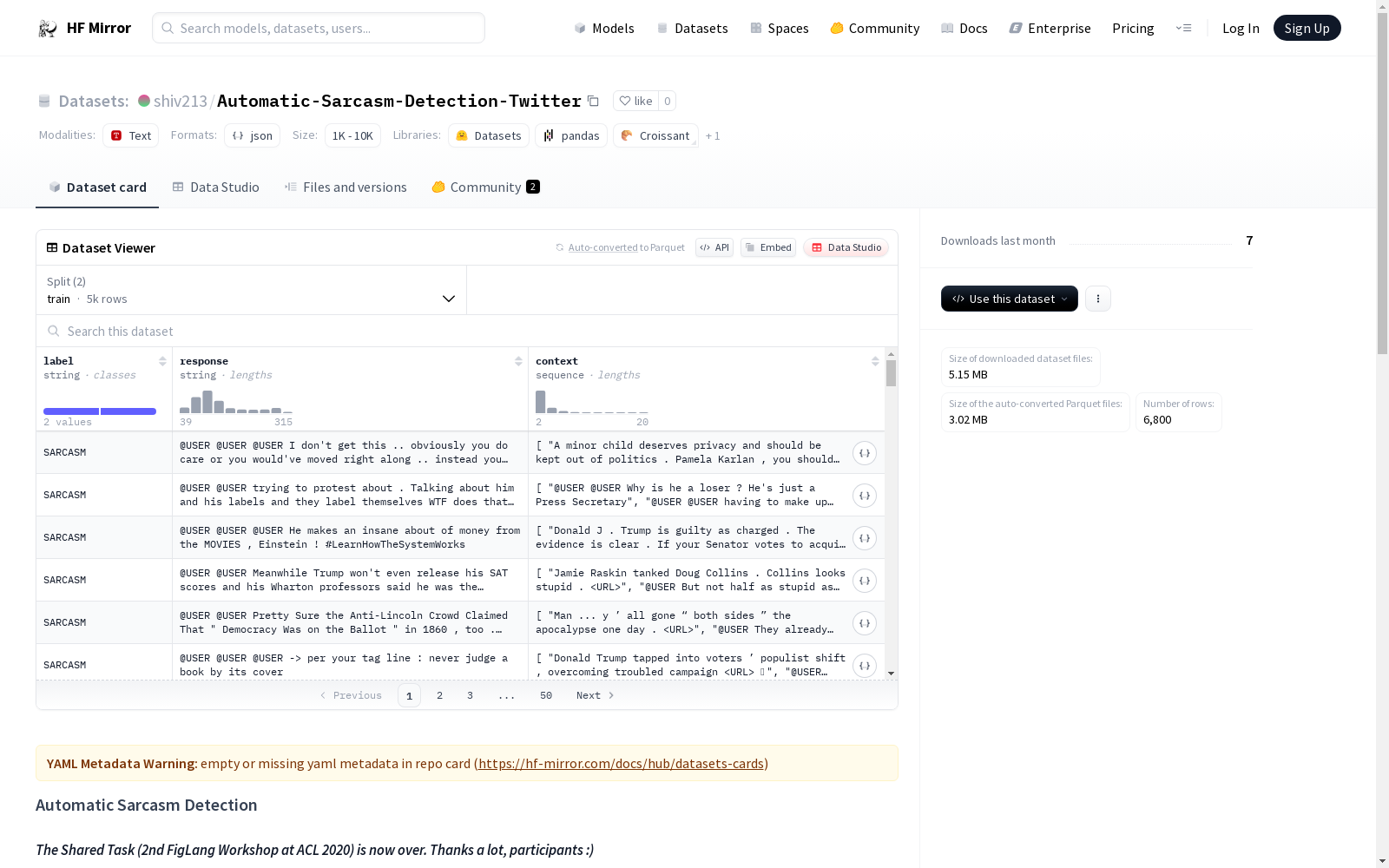Open the Community tab with 2 discussions
Screen dimensions: 1389x868
(486, 187)
